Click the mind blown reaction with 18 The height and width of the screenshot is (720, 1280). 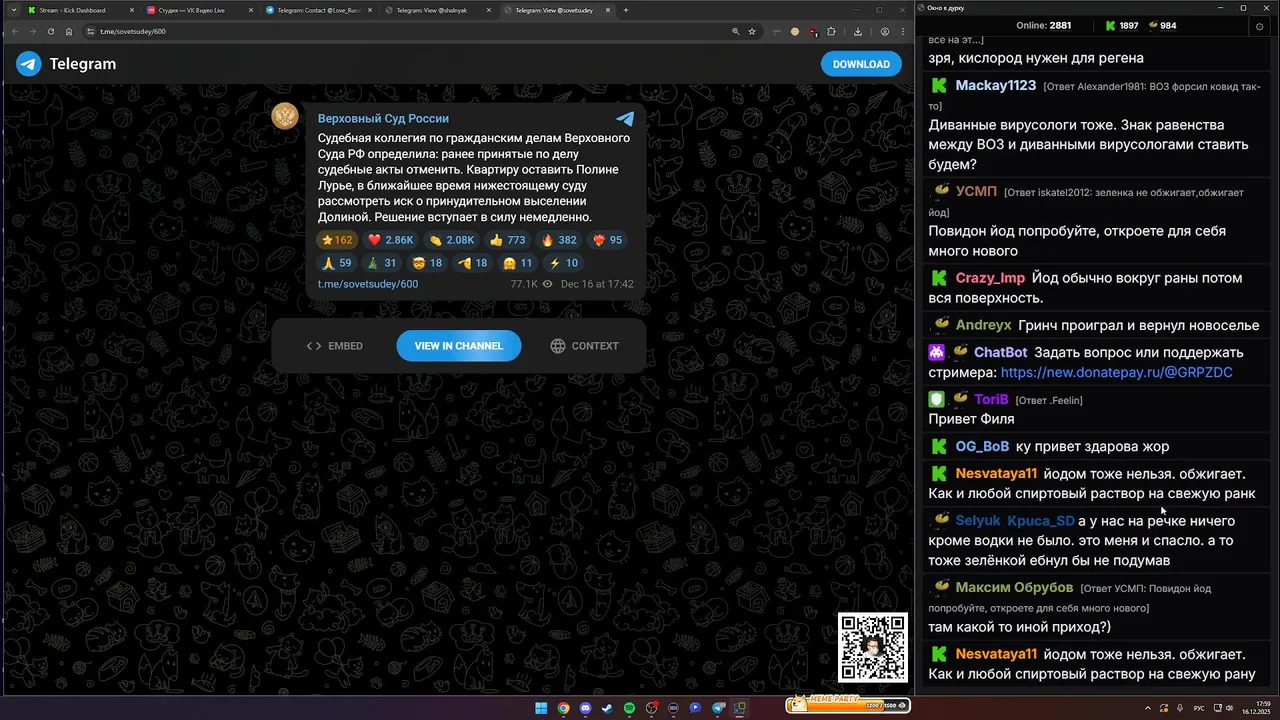(428, 263)
